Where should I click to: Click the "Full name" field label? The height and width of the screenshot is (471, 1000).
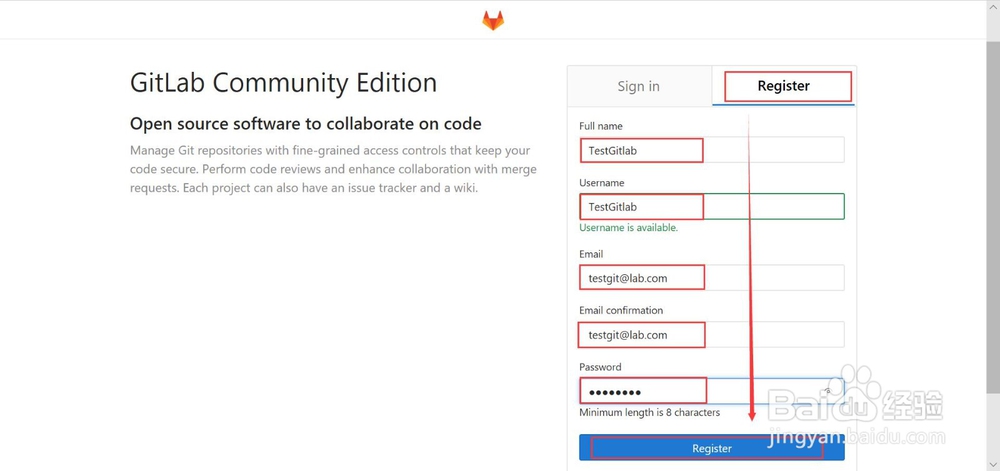tap(601, 126)
